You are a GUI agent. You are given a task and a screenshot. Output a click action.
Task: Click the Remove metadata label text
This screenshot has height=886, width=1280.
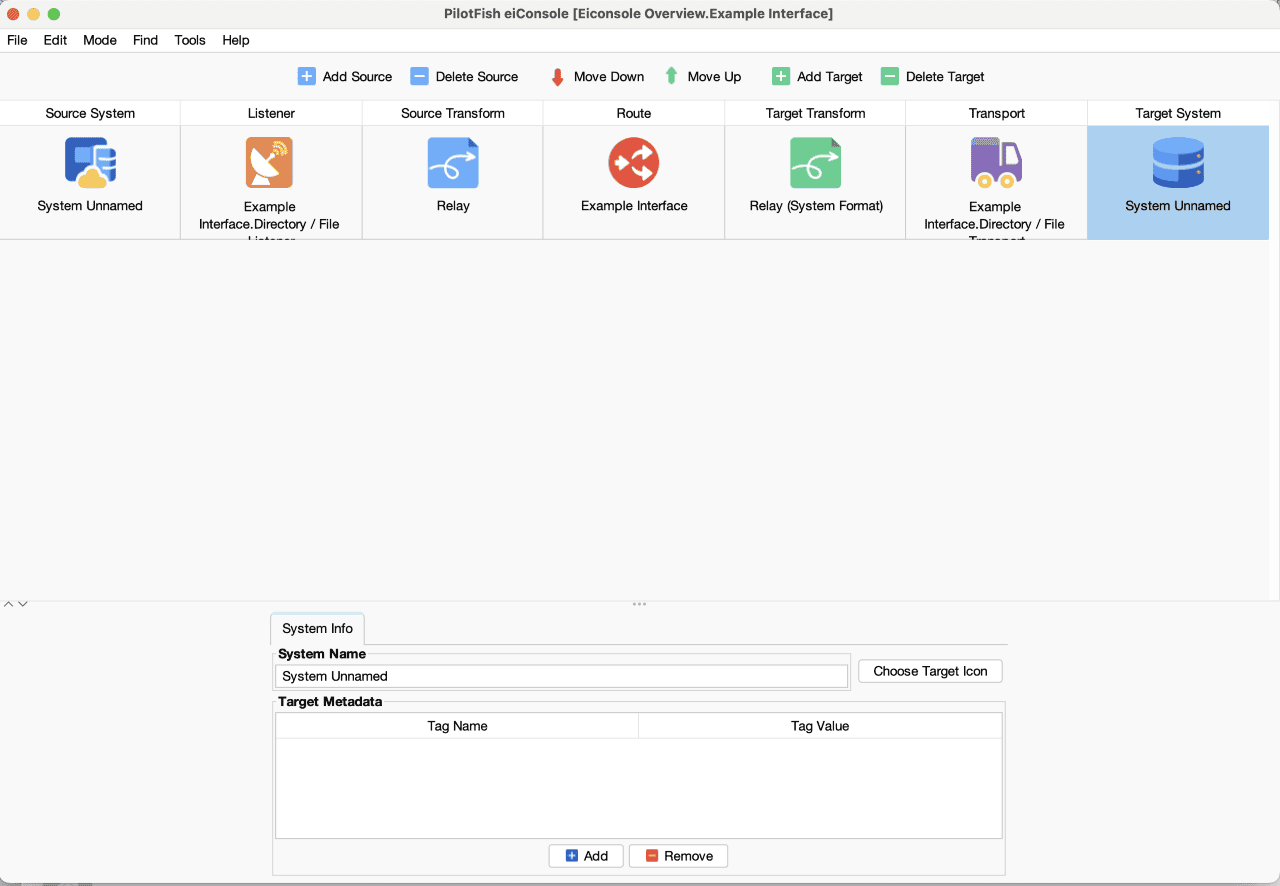(689, 856)
